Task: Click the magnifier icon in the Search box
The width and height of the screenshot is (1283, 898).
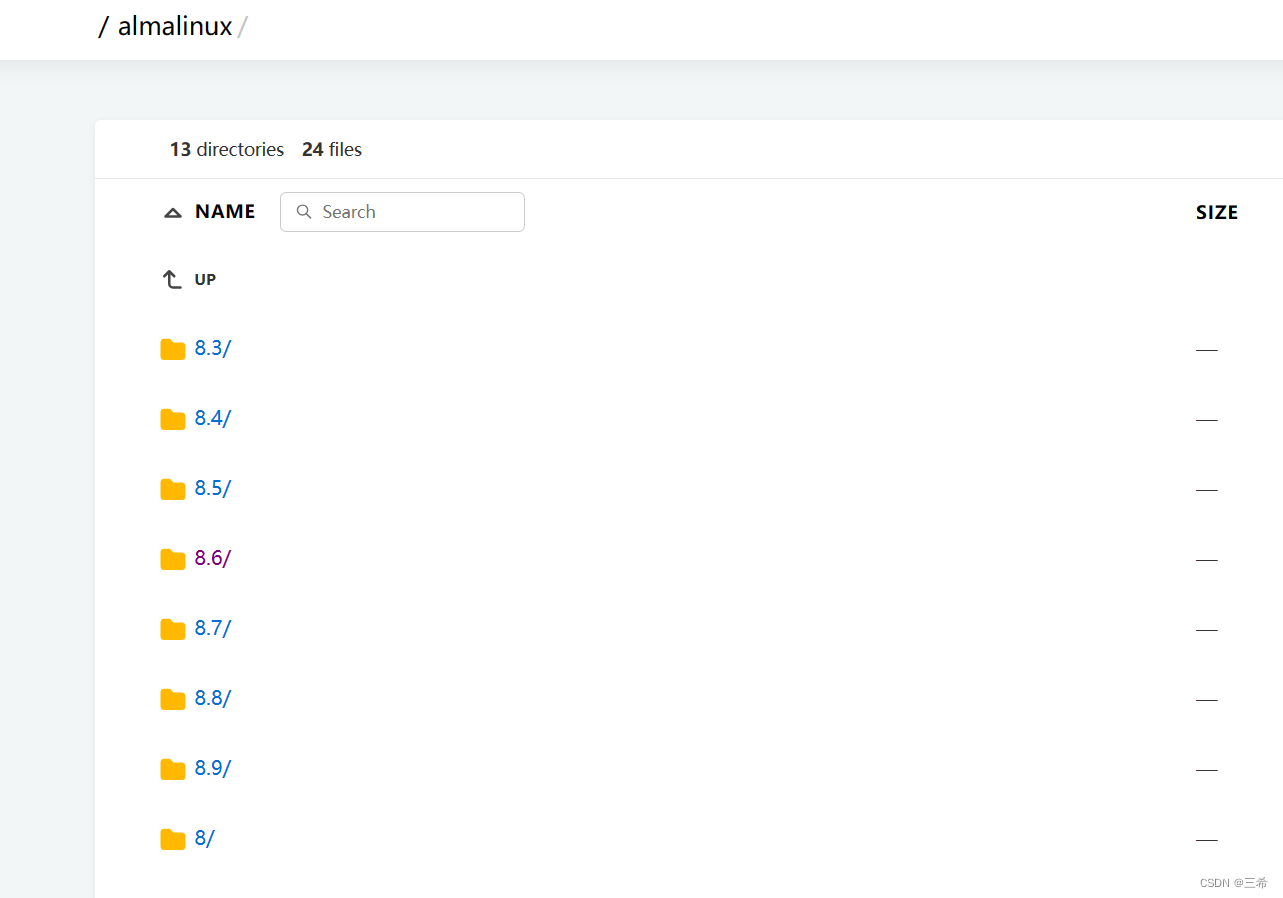Action: click(x=304, y=212)
